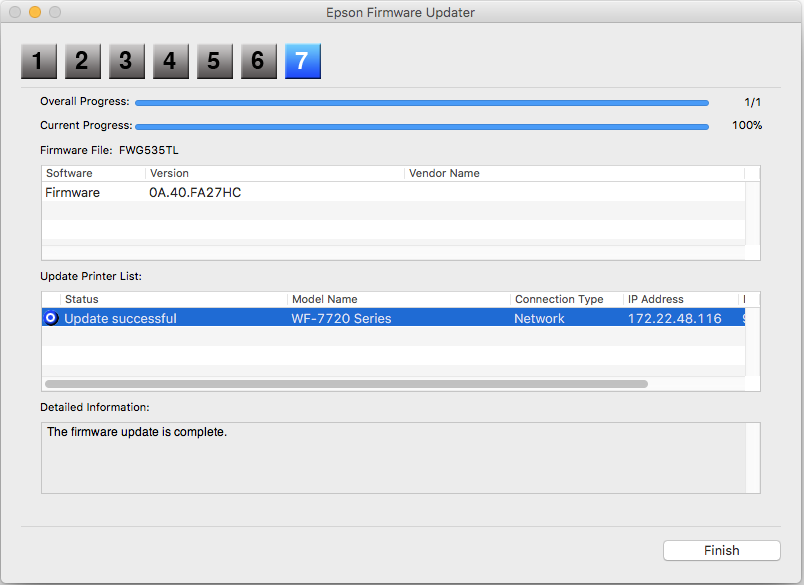Click the Overall Progress bar
The image size is (804, 585).
[x=422, y=103]
